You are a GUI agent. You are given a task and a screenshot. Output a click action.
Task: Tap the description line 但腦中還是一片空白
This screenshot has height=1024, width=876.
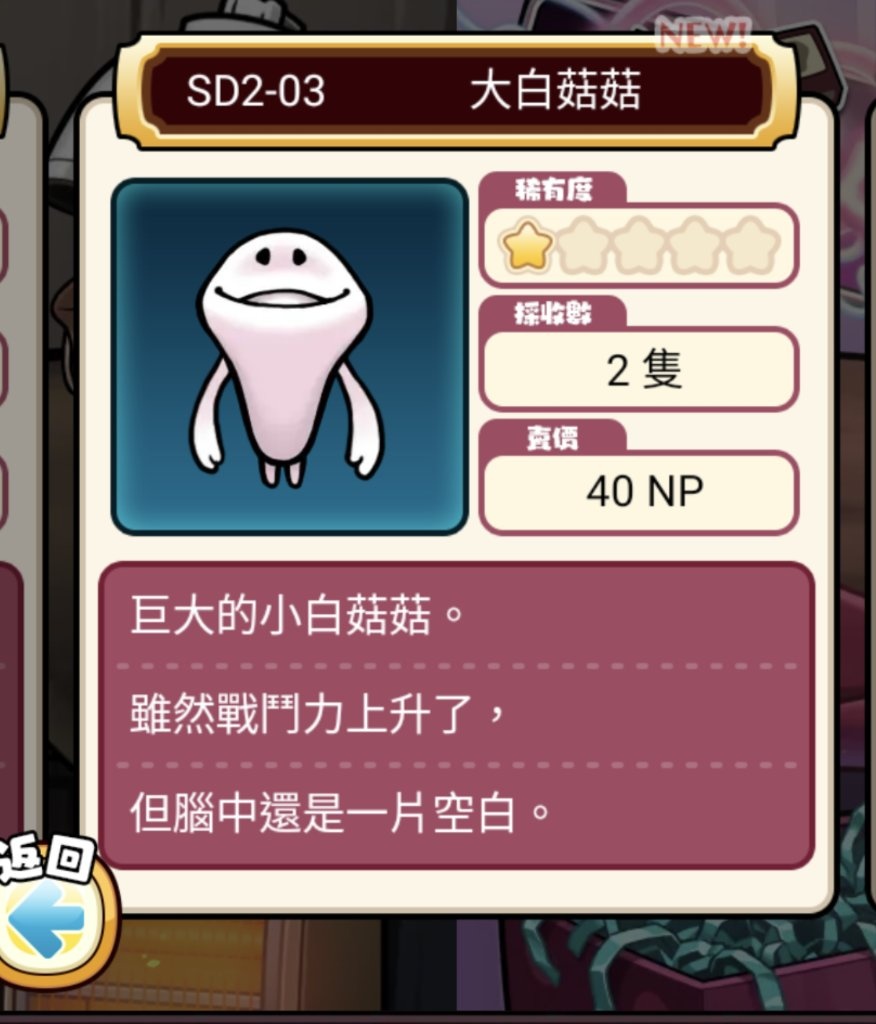tap(340, 813)
